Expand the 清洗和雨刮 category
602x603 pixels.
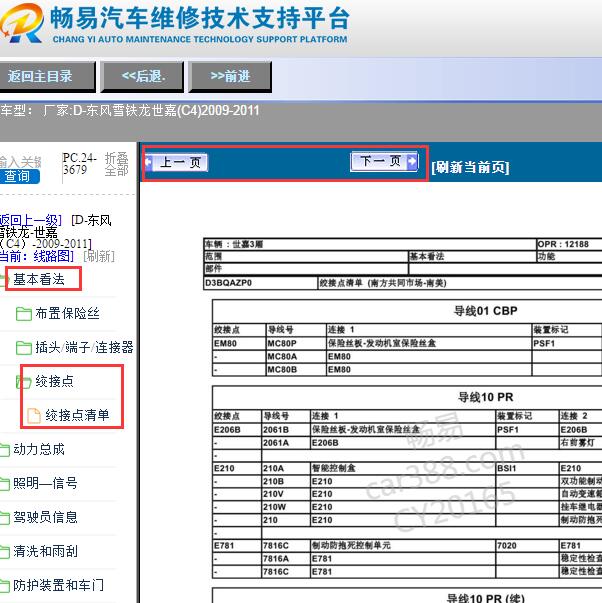click(45, 551)
